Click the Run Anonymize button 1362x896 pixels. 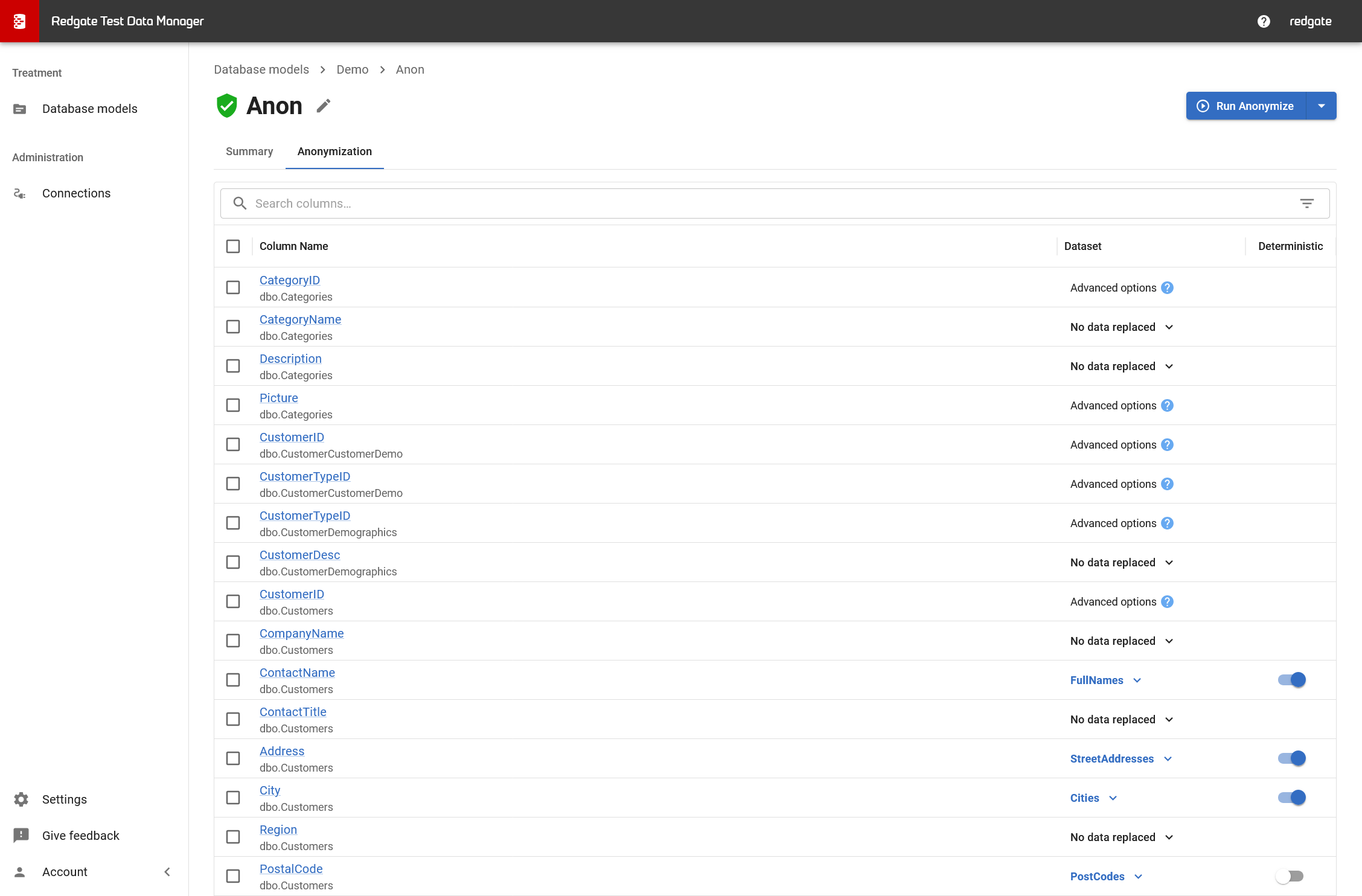point(1246,106)
